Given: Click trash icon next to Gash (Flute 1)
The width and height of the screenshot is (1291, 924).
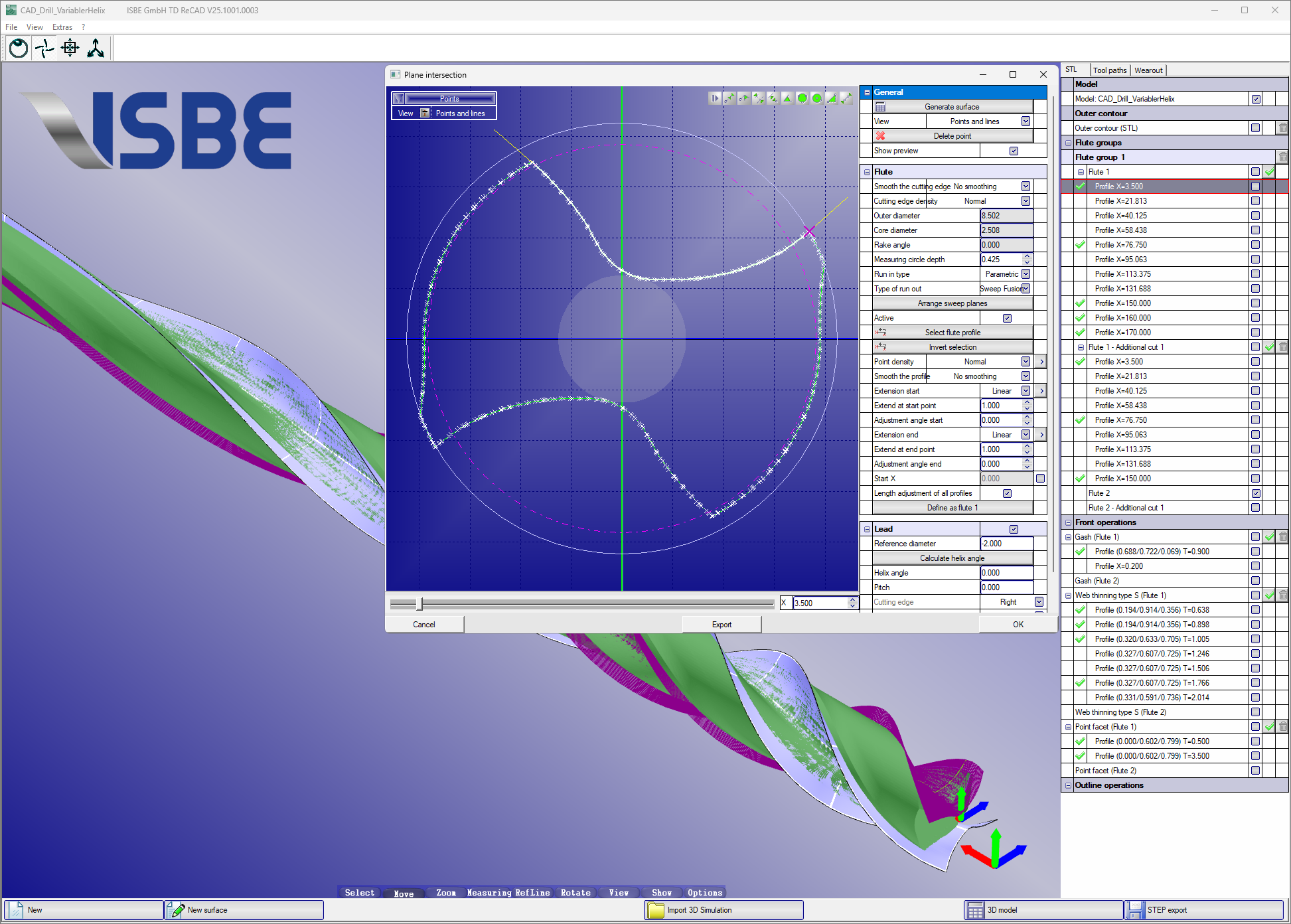Looking at the screenshot, I should click(1282, 537).
